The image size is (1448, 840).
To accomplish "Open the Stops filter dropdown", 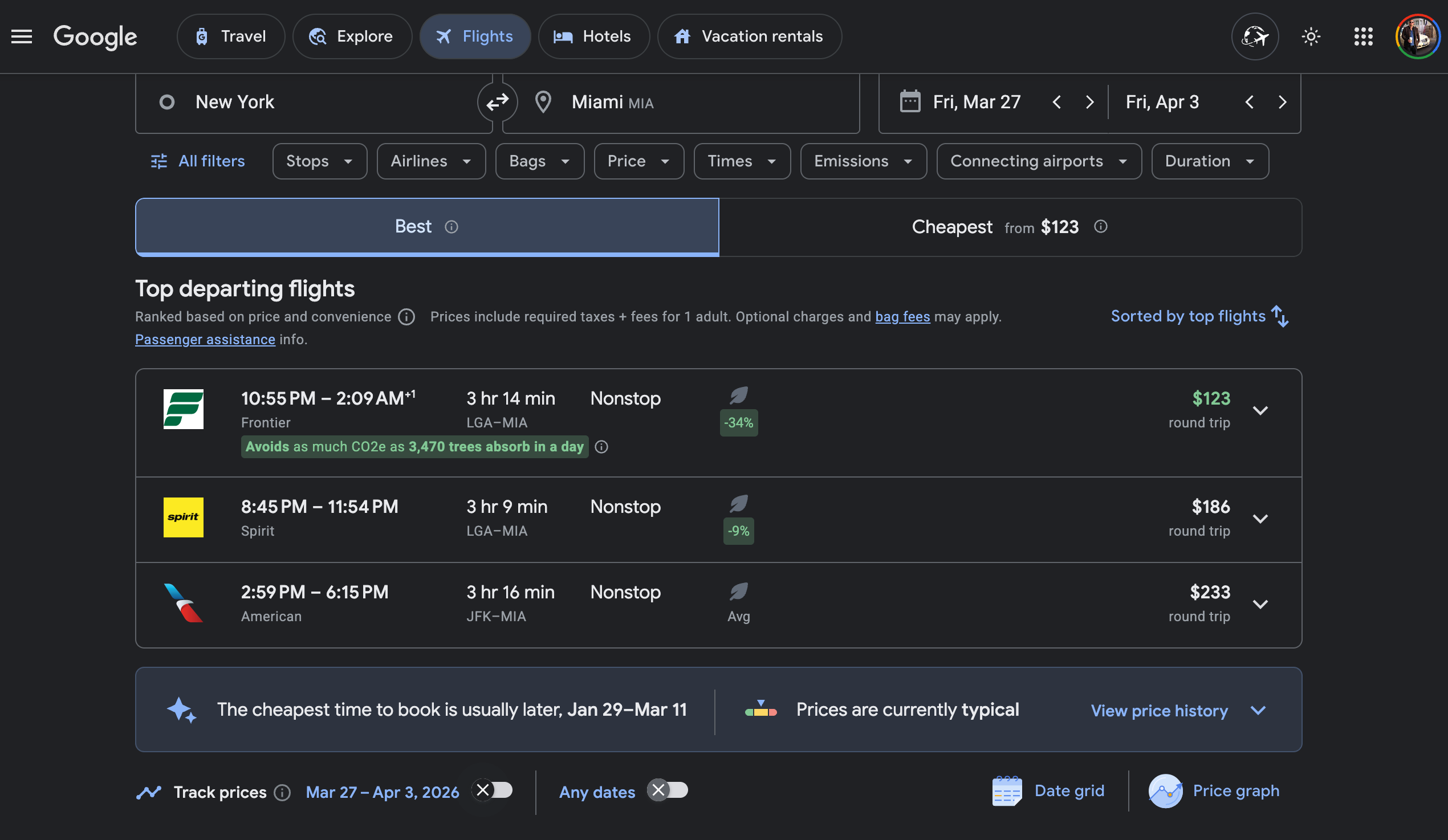I will (x=319, y=161).
